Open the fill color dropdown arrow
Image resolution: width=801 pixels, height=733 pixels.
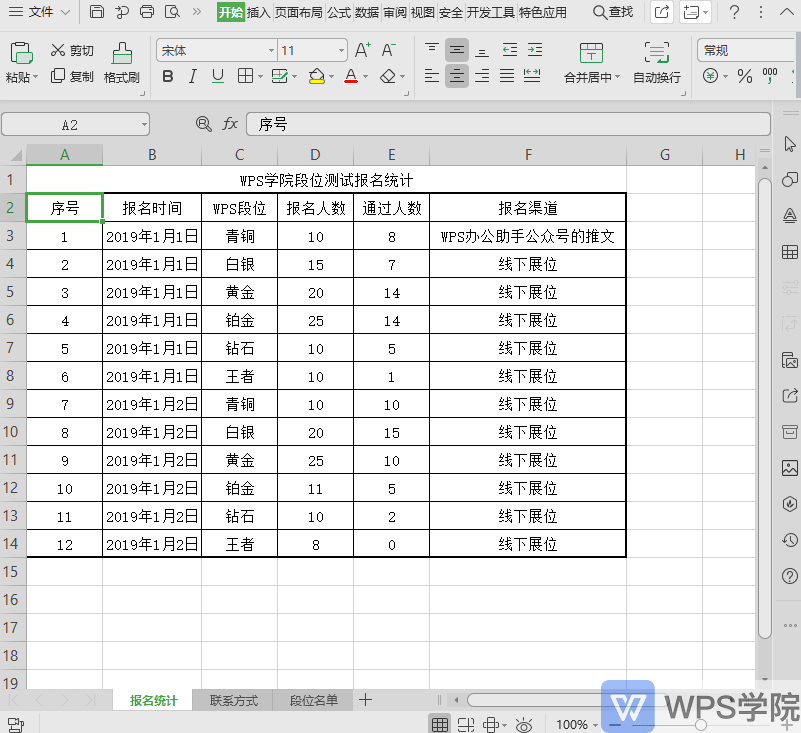pyautogui.click(x=331, y=77)
